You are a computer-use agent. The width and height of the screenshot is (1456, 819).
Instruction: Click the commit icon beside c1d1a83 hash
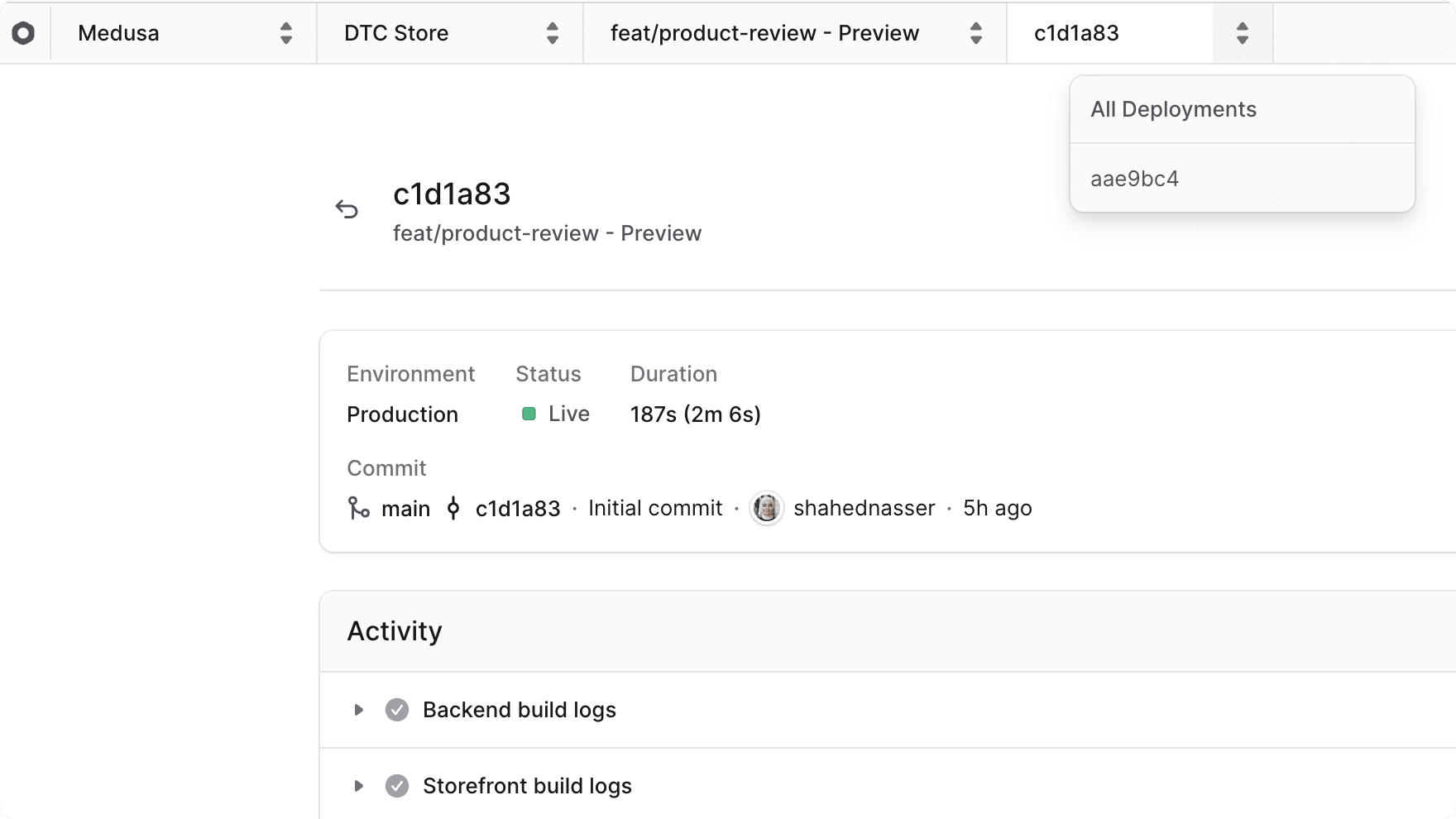453,508
